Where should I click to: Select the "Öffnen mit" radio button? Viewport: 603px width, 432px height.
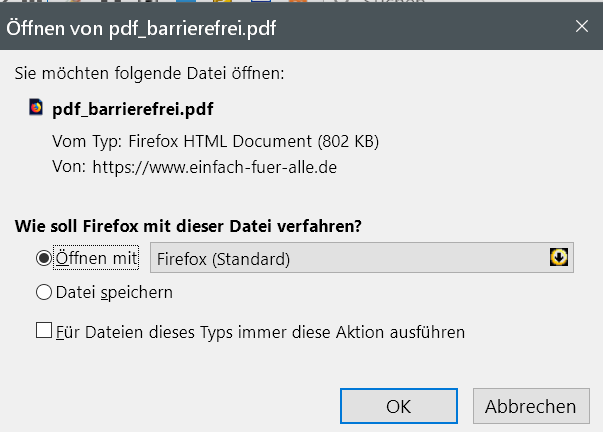43,259
